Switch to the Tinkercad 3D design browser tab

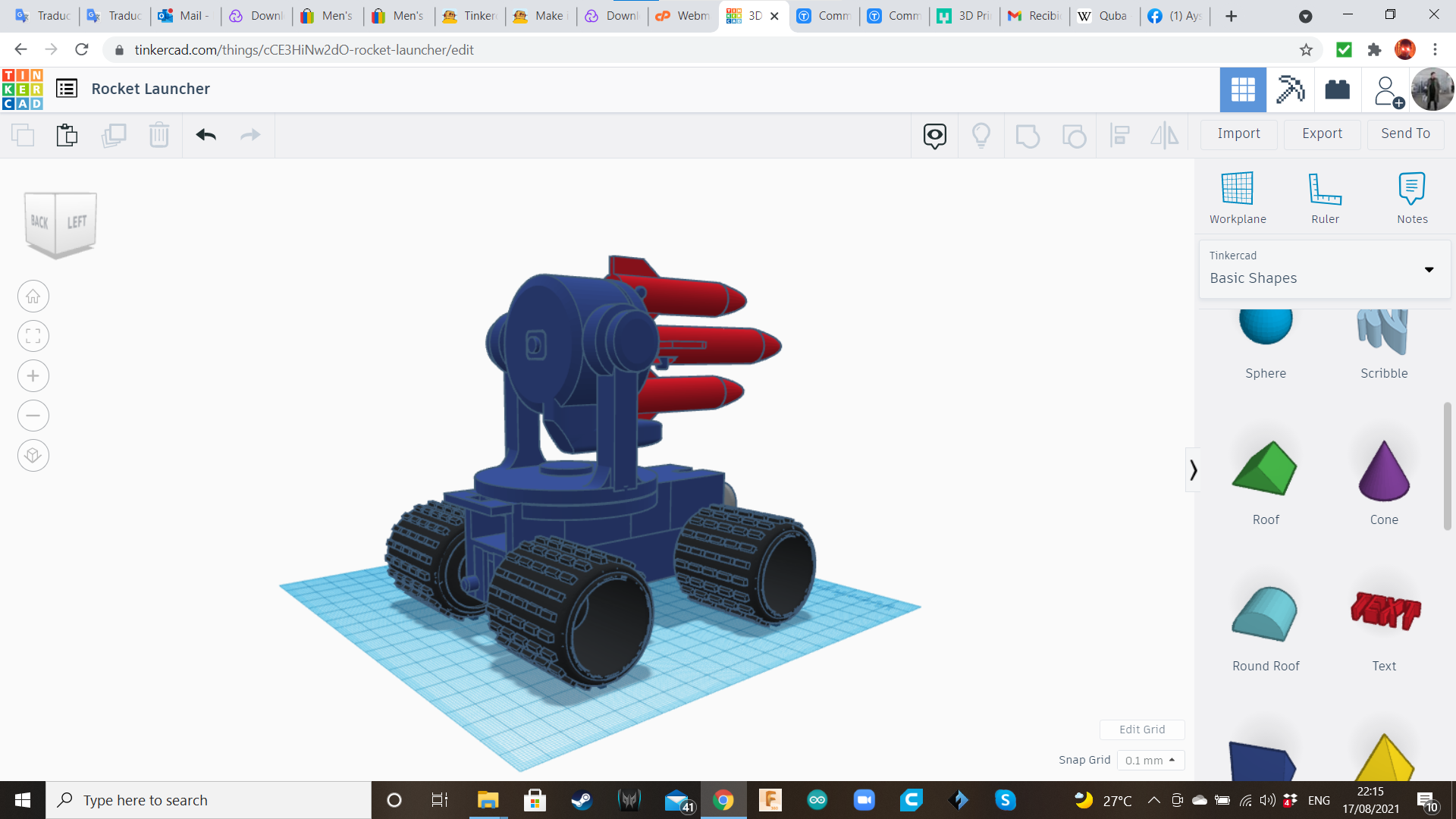click(x=747, y=15)
